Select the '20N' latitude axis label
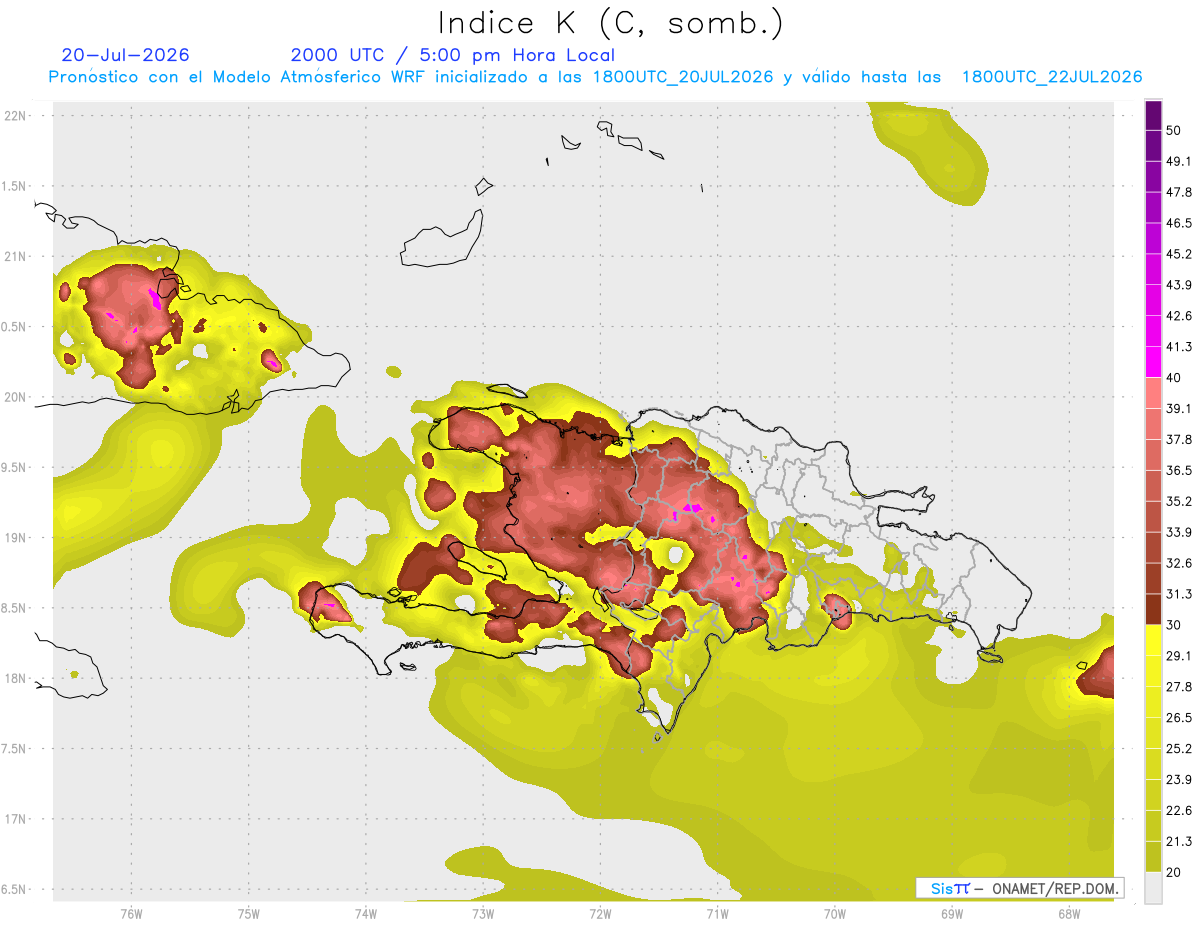The image size is (1200, 927). click(x=16, y=397)
